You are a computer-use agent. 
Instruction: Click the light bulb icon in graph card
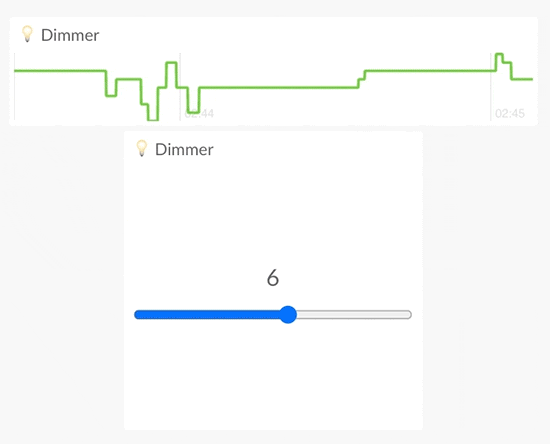(27, 34)
